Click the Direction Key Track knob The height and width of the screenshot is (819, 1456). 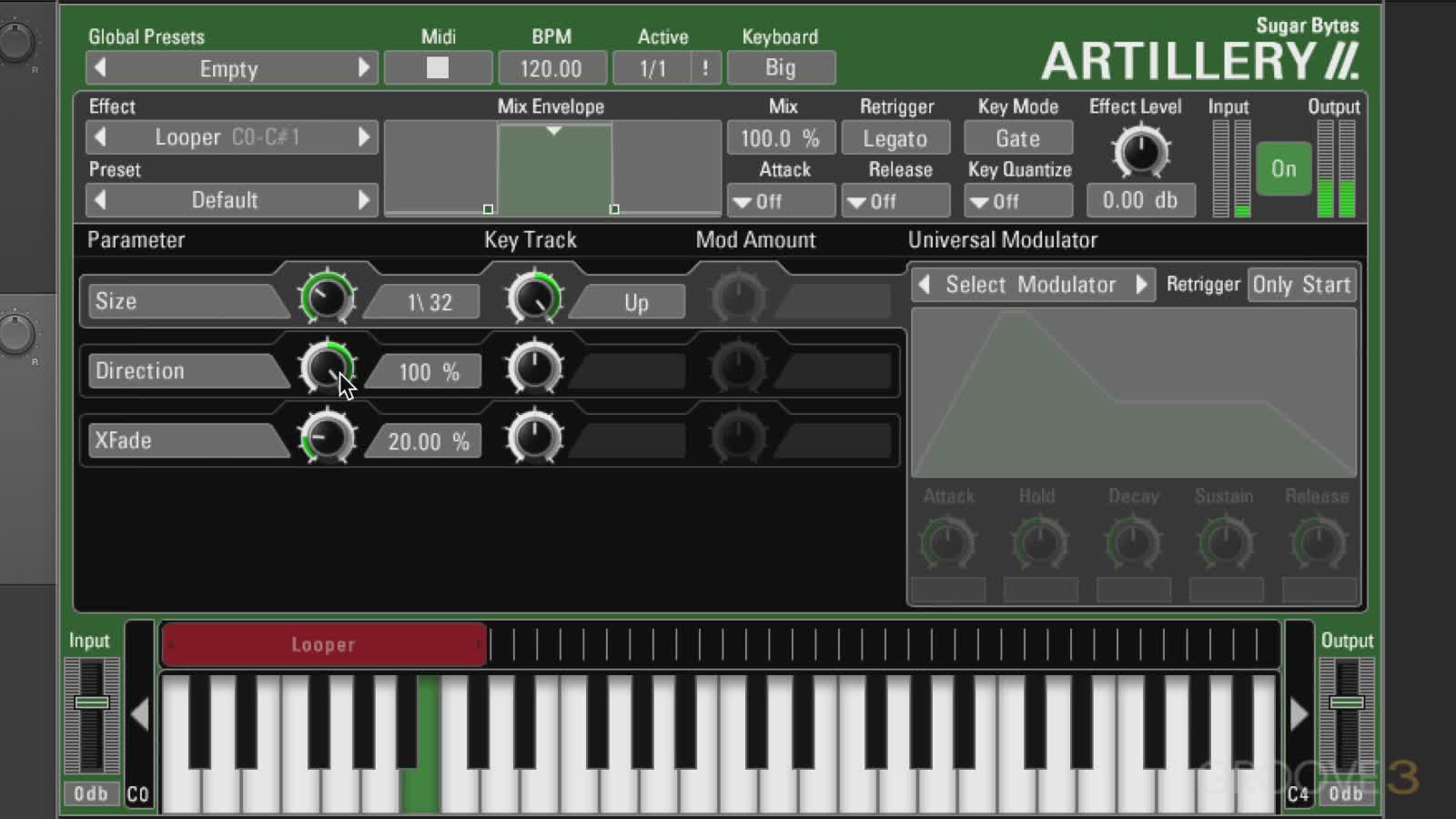pyautogui.click(x=534, y=368)
